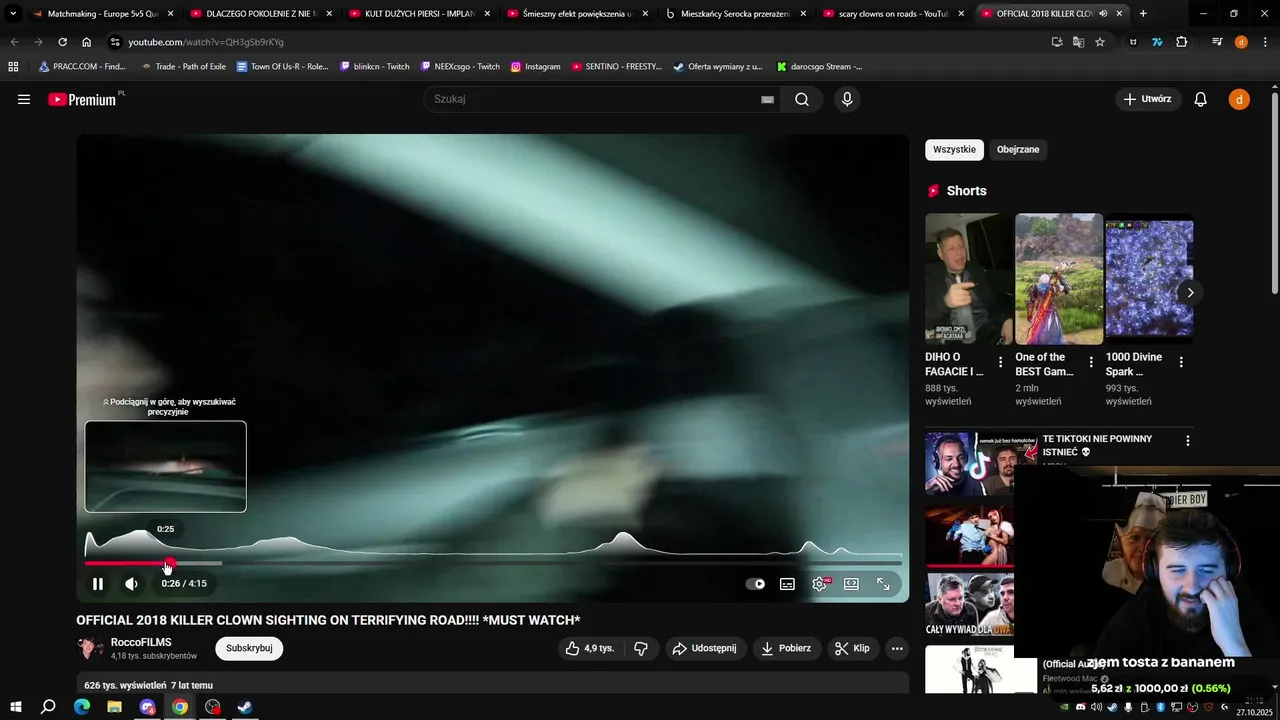Open the 7TV extension icon
This screenshot has width=1280, height=720.
click(1157, 42)
